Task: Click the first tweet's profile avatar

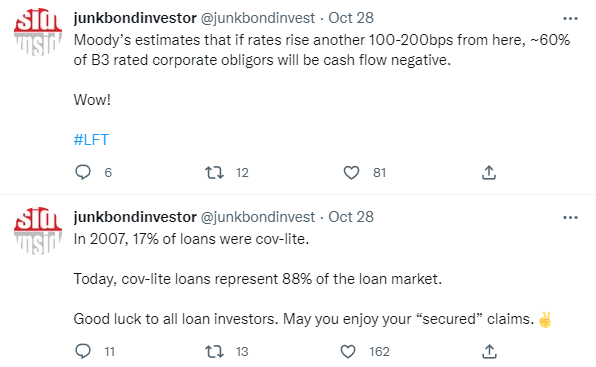Action: 38,32
